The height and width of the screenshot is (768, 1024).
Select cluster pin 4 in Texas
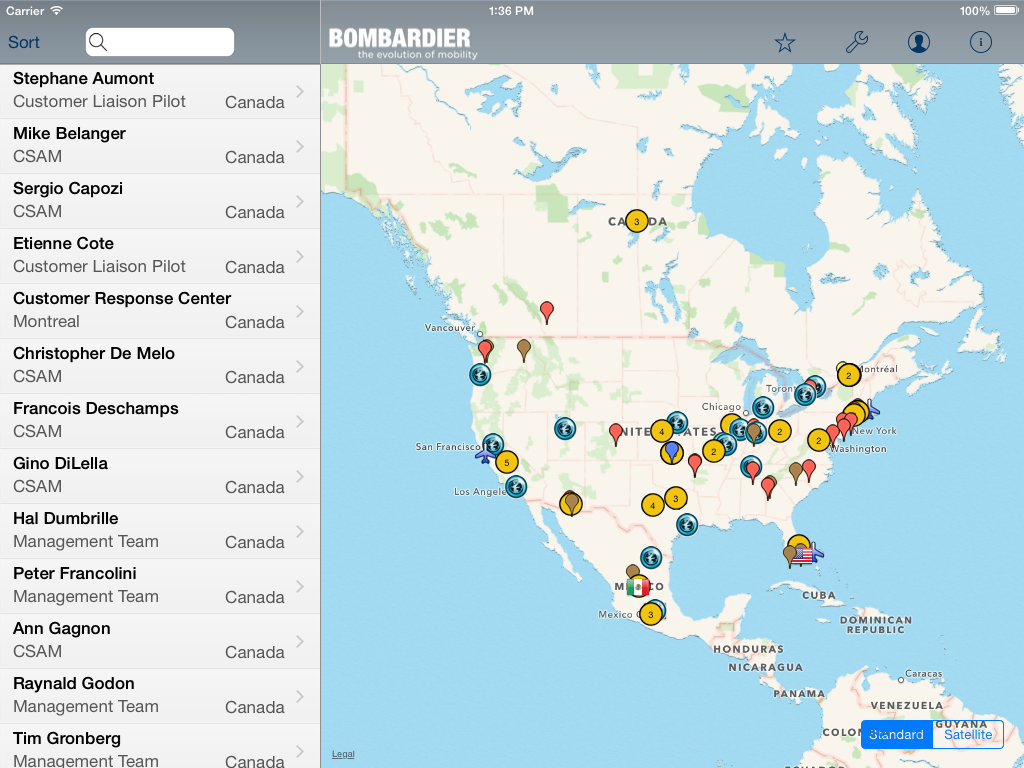tap(652, 505)
